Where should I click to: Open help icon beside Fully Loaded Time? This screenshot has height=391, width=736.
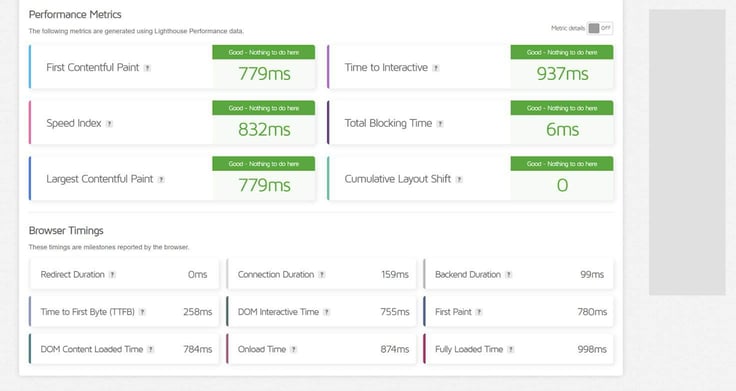click(x=511, y=349)
